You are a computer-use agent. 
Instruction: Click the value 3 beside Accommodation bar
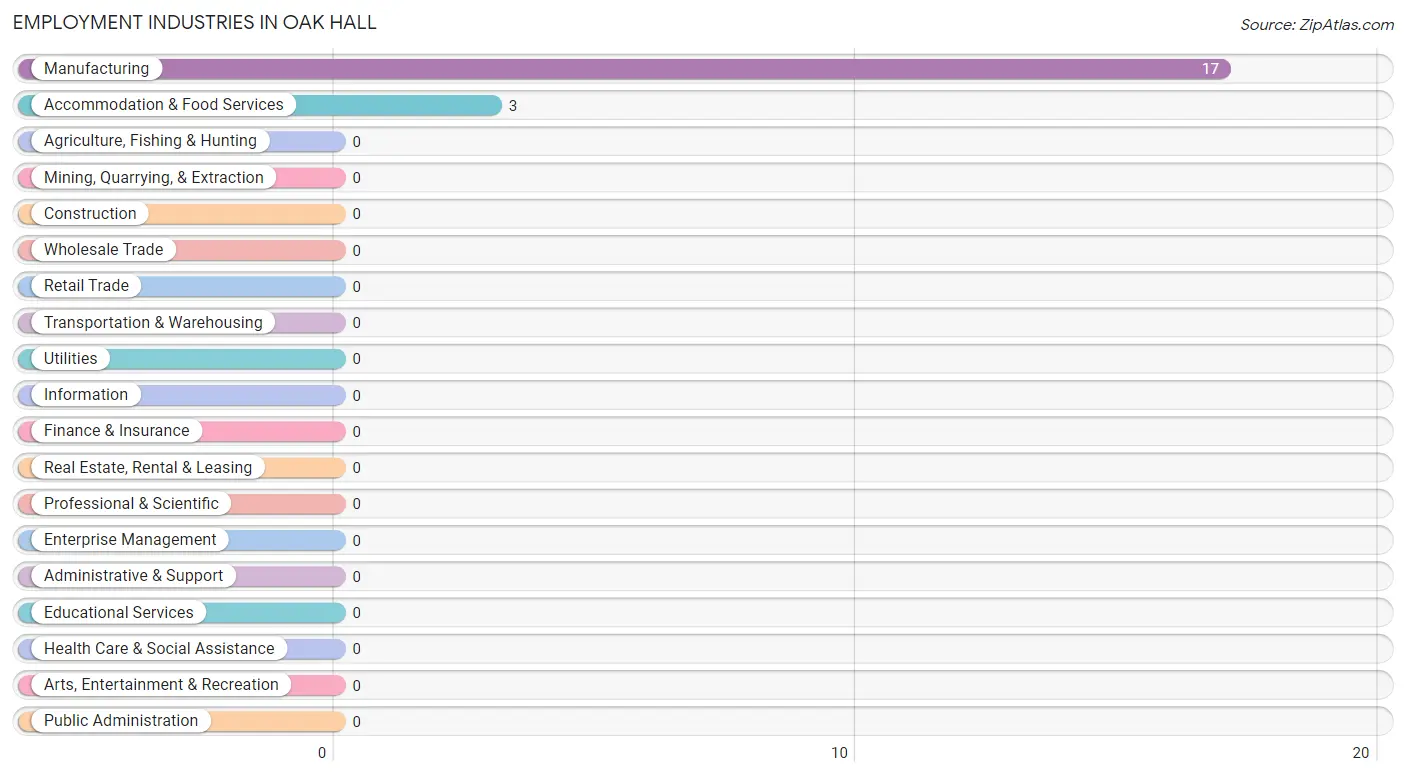click(x=513, y=105)
